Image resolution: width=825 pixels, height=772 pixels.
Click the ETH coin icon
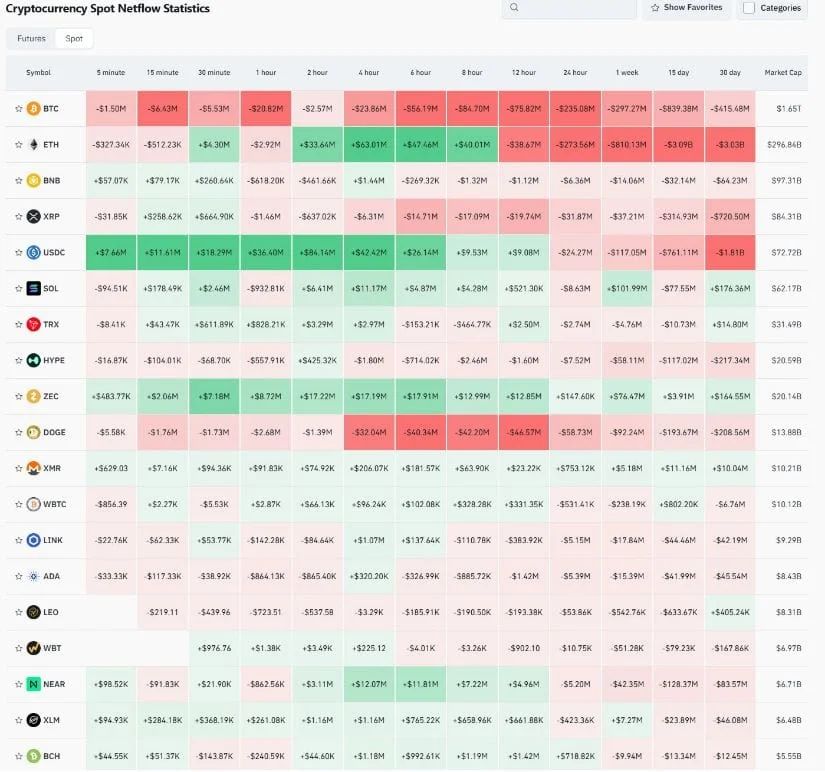point(33,145)
